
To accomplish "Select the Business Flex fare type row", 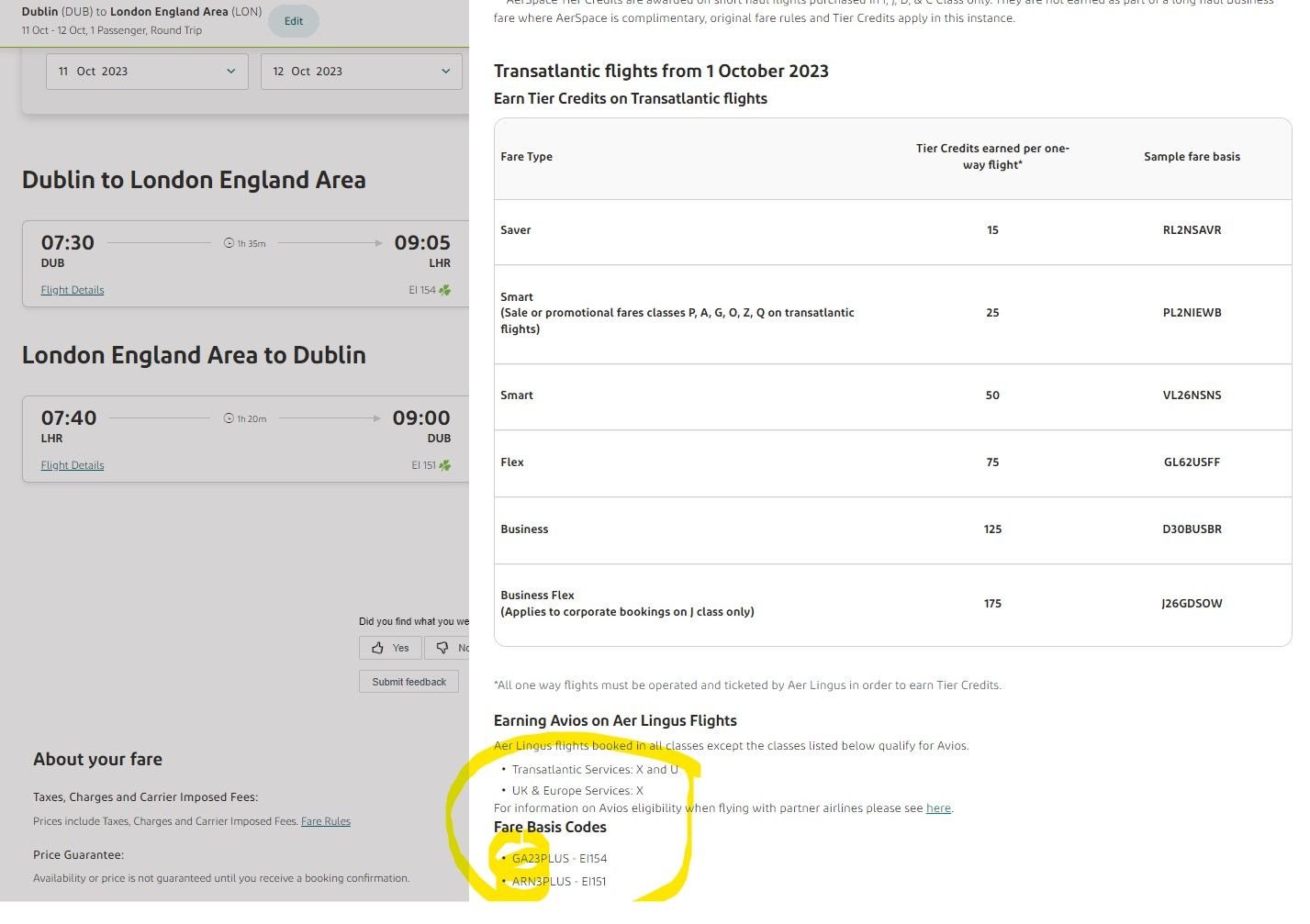I will [627, 604].
